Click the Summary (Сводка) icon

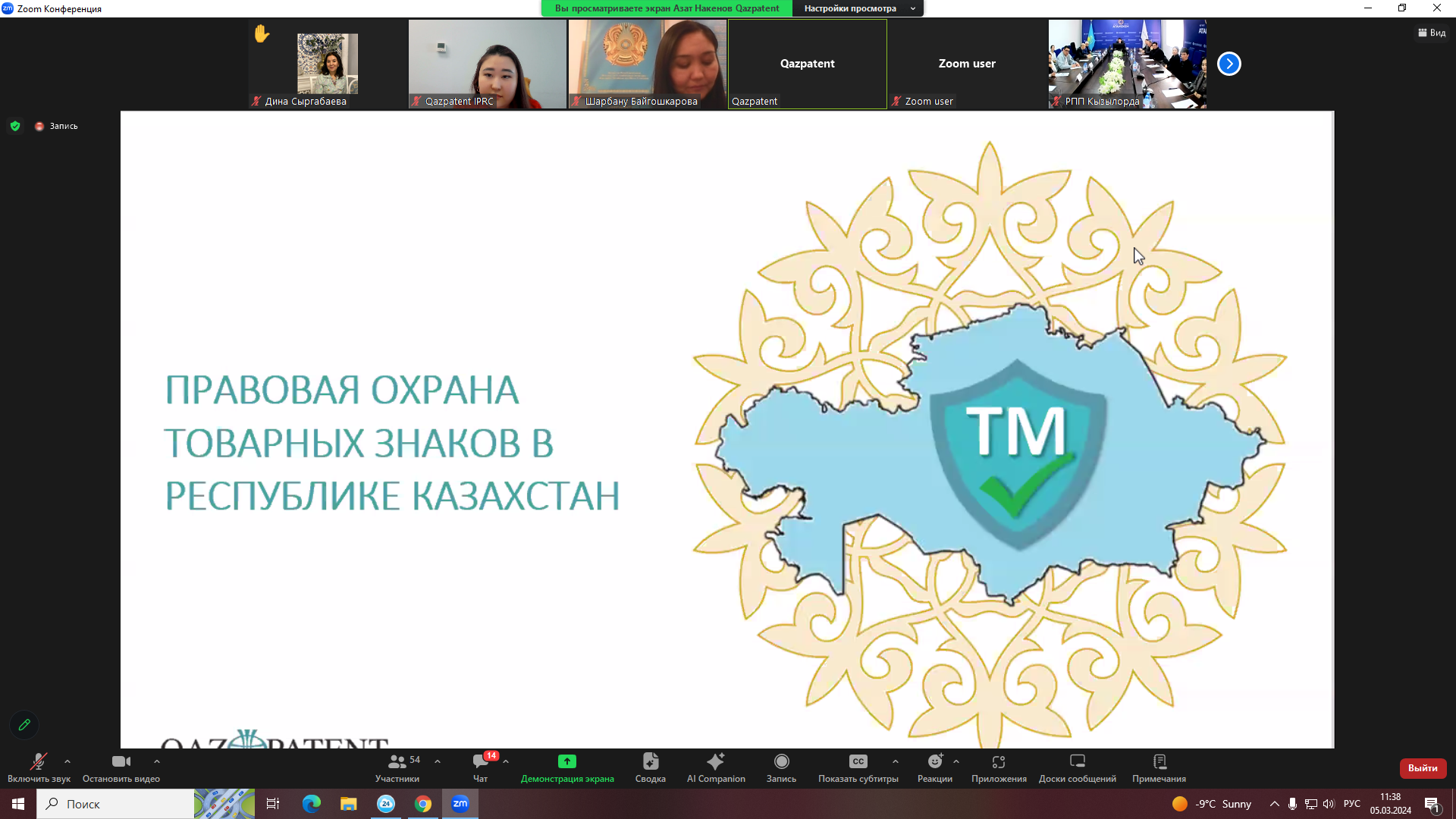650,767
